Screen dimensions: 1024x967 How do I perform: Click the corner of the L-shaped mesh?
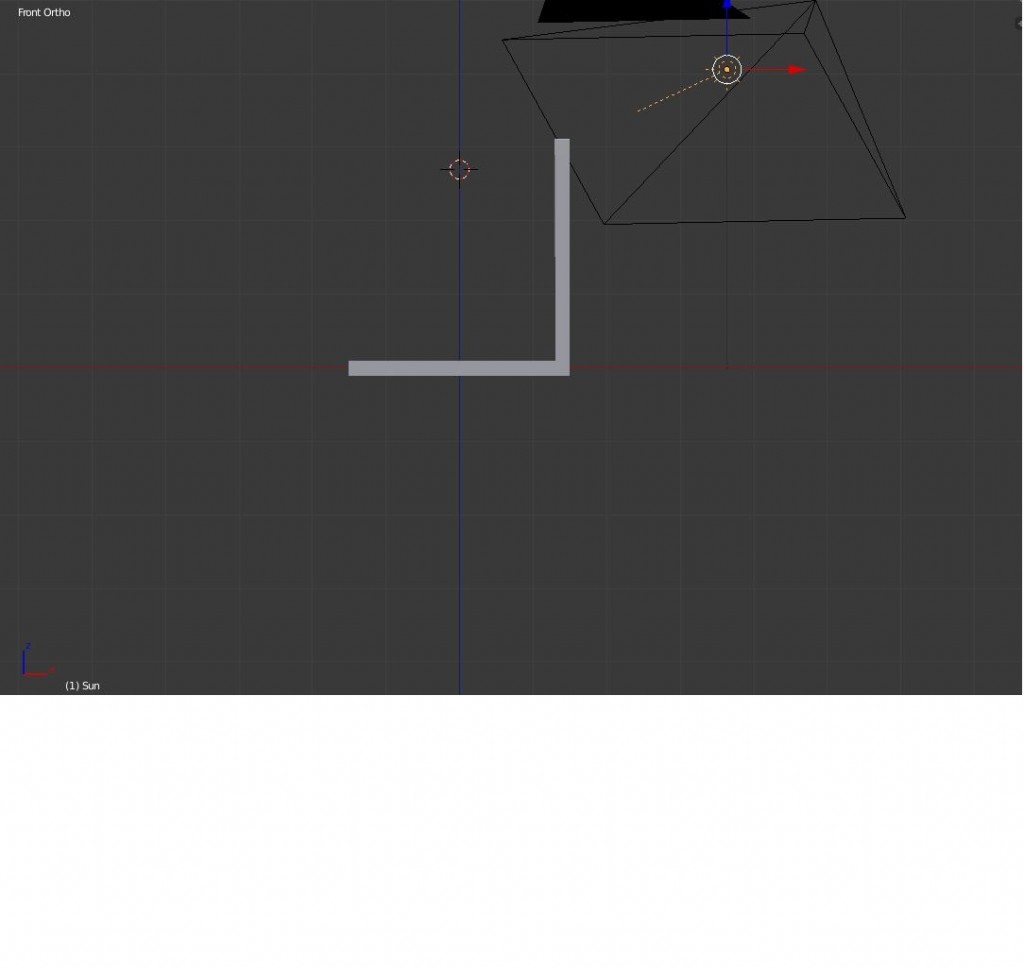pos(562,368)
